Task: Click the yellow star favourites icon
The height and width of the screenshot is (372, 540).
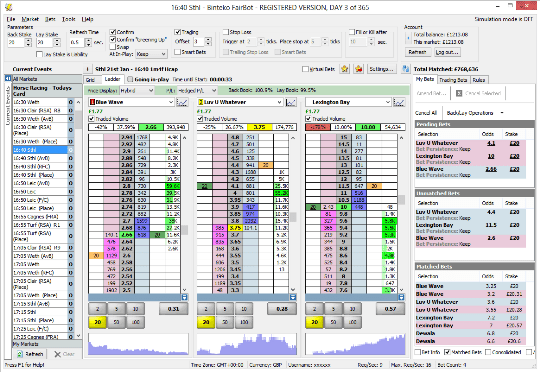Action: coord(344,69)
